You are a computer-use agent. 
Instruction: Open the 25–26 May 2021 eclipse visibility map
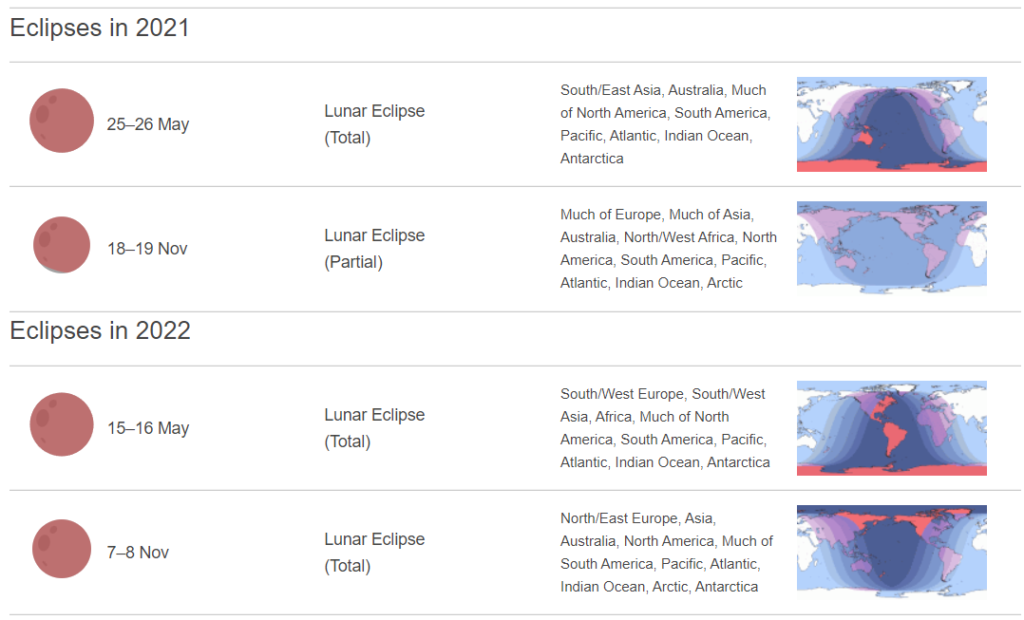(x=891, y=124)
